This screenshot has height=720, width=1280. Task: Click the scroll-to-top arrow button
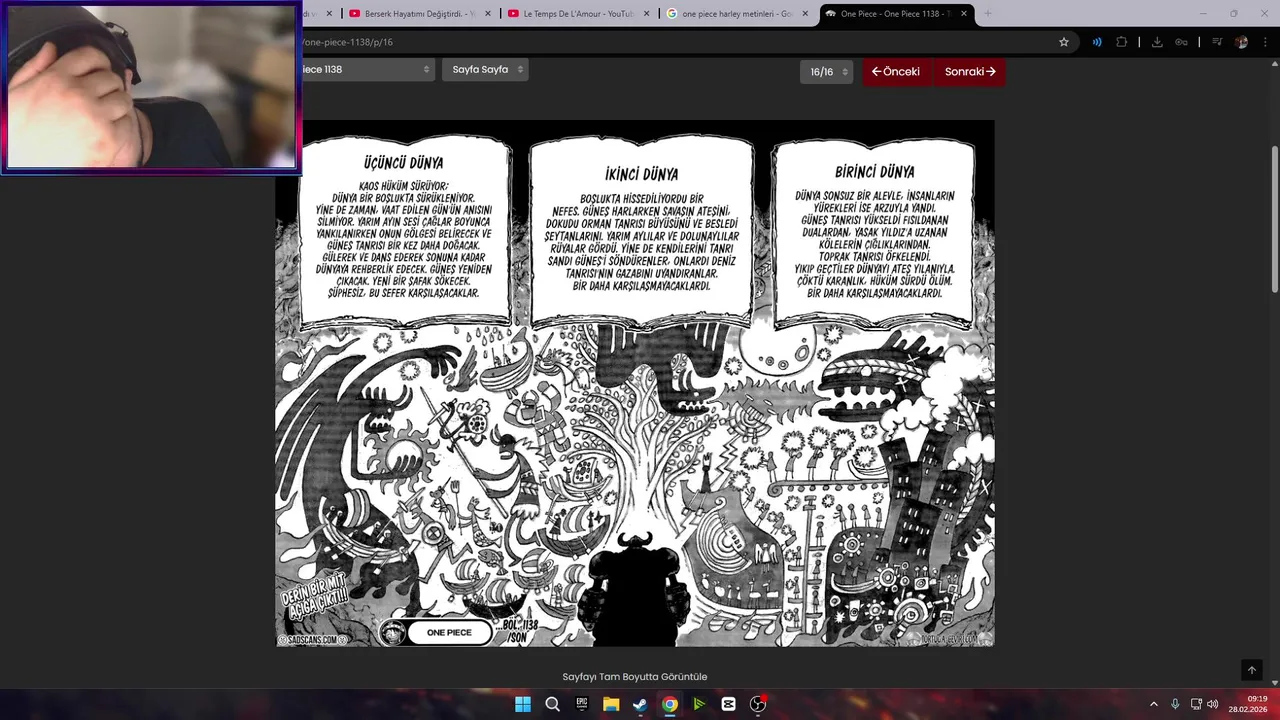point(1251,670)
